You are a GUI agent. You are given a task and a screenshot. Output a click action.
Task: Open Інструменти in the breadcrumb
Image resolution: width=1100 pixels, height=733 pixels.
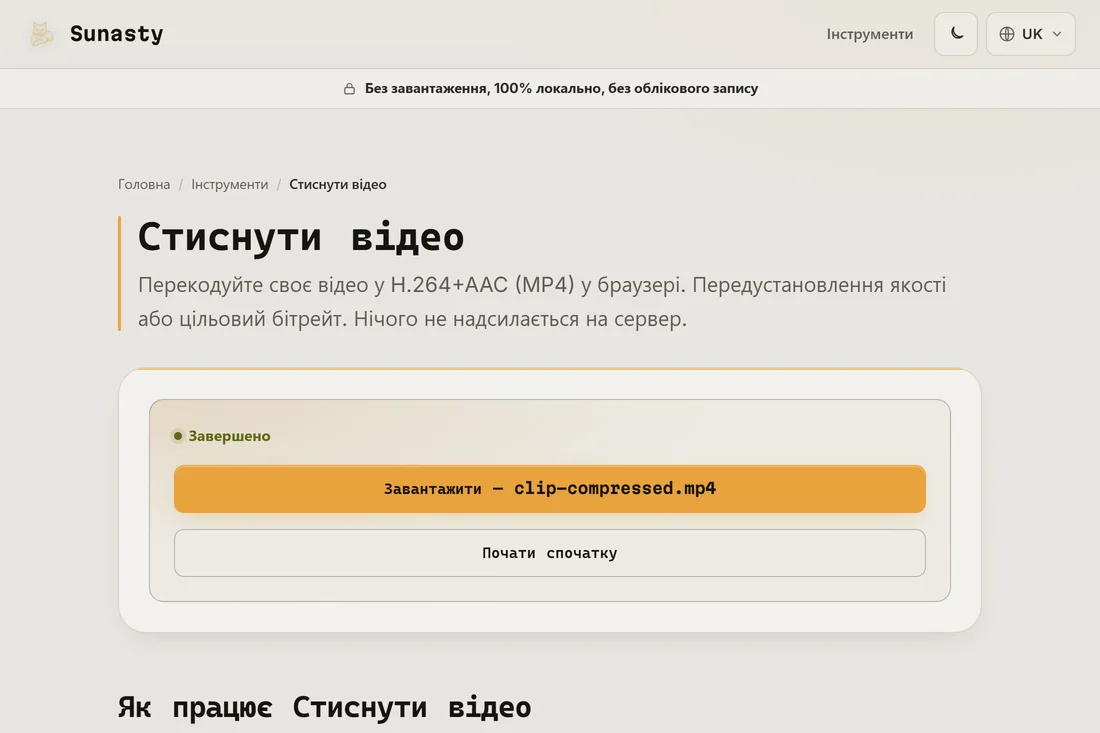[229, 184]
